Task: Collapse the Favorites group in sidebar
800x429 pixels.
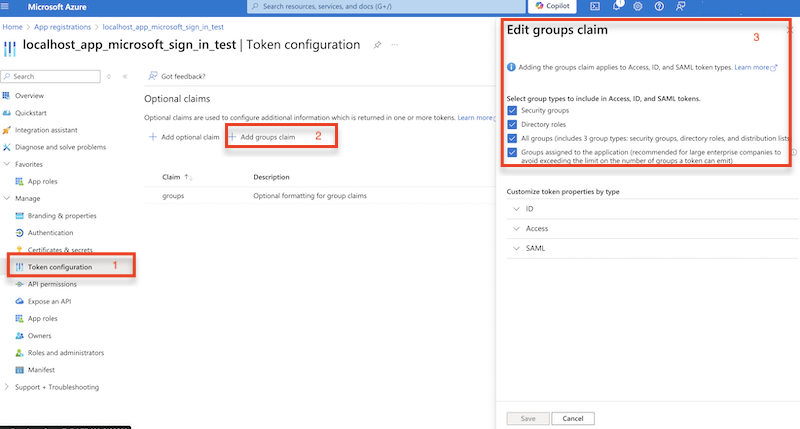Action: [7, 164]
